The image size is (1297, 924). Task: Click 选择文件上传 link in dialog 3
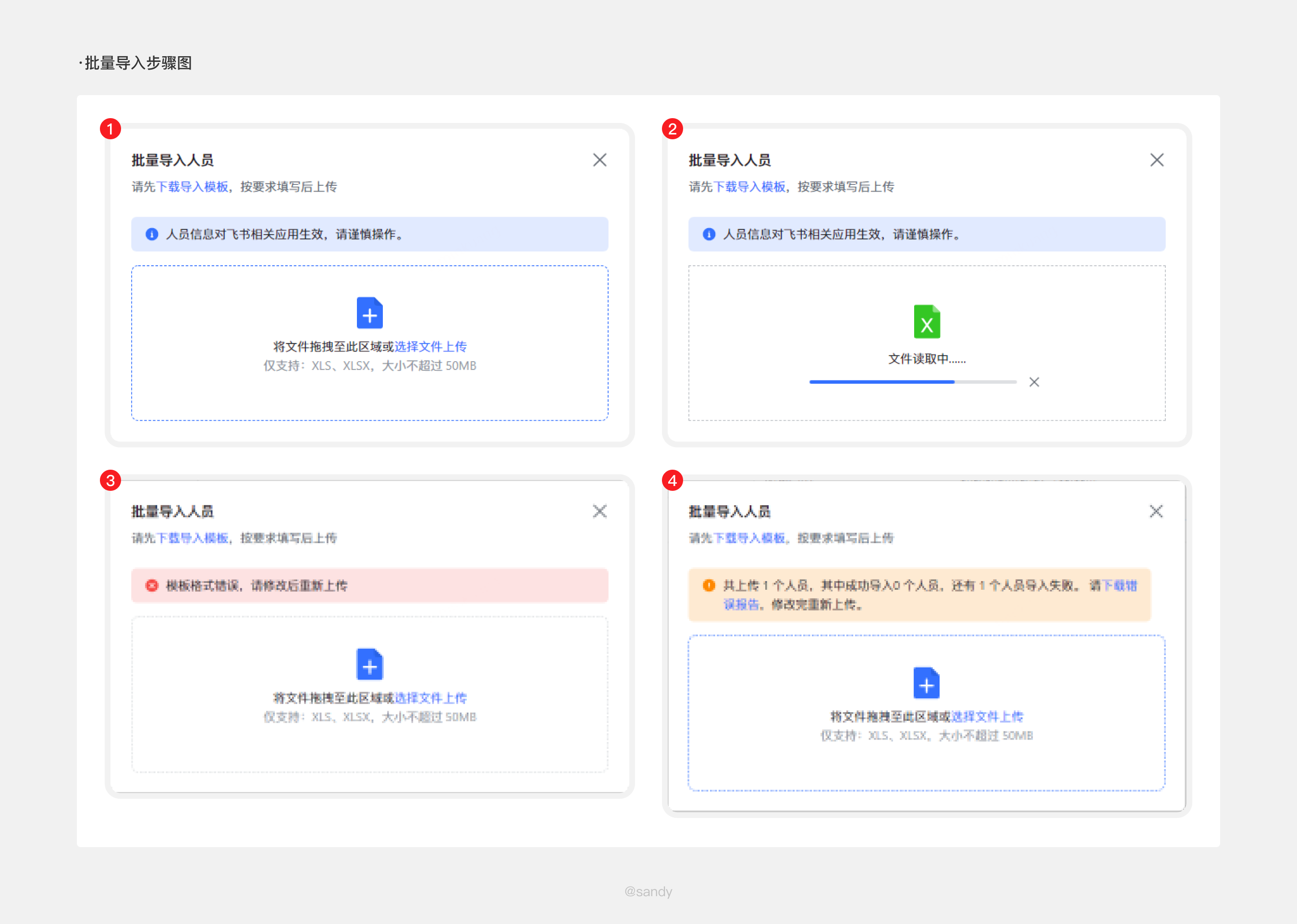(x=430, y=697)
